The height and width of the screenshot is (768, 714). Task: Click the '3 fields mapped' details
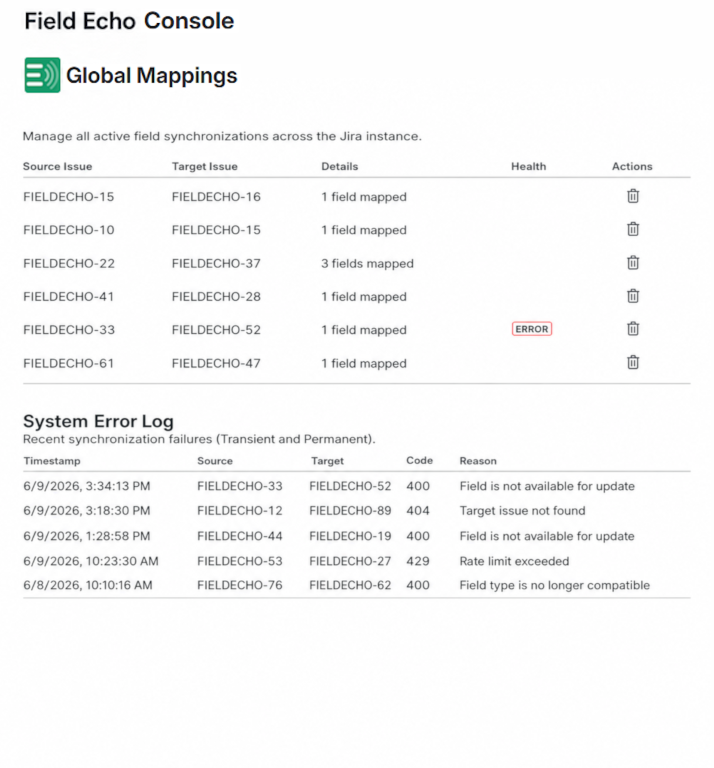[367, 264]
